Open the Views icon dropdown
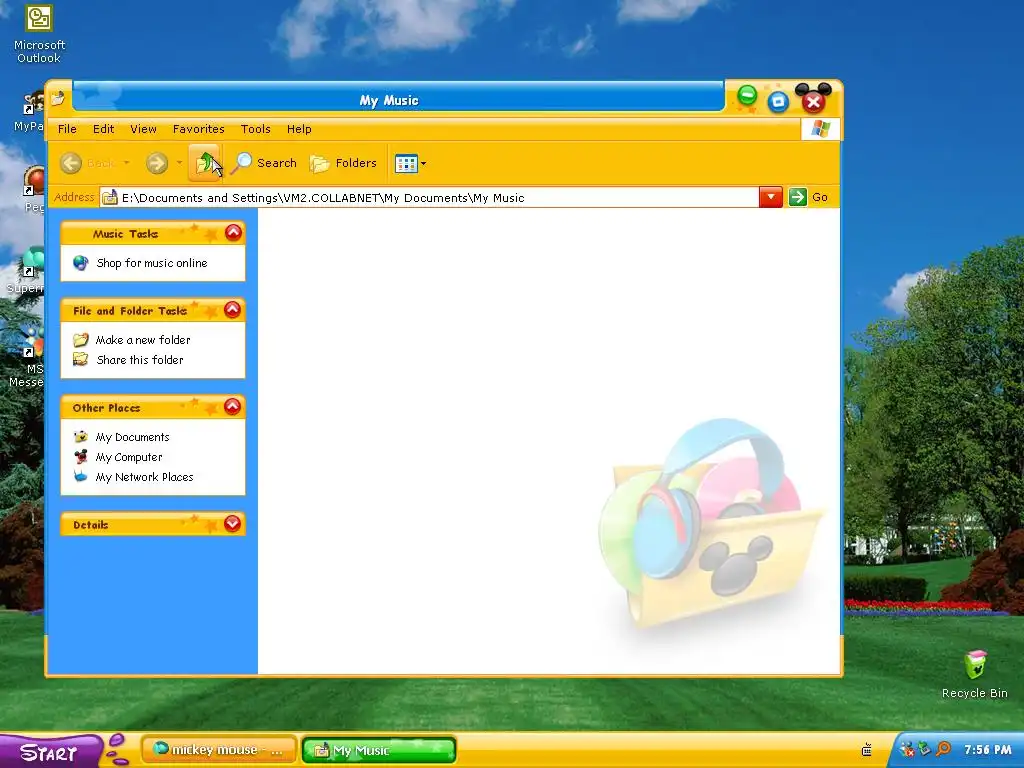Viewport: 1024px width, 768px height. pos(410,163)
